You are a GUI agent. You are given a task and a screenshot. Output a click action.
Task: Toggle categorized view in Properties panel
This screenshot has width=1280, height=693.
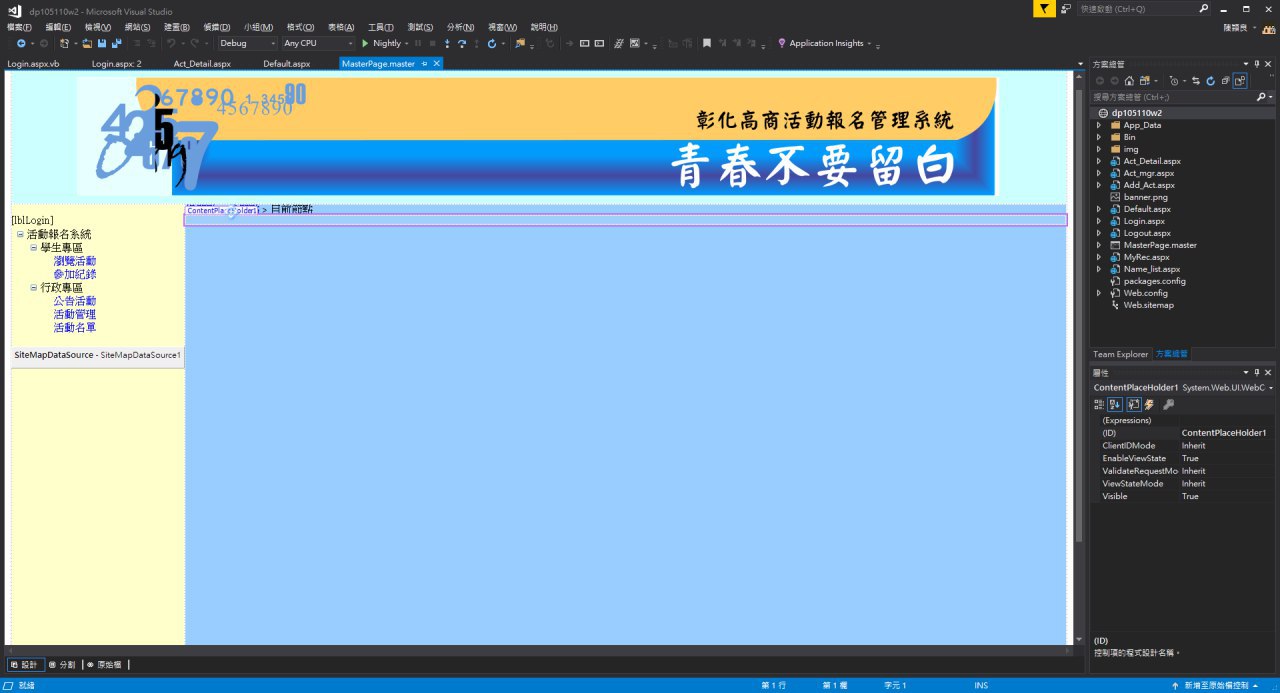coord(1099,405)
